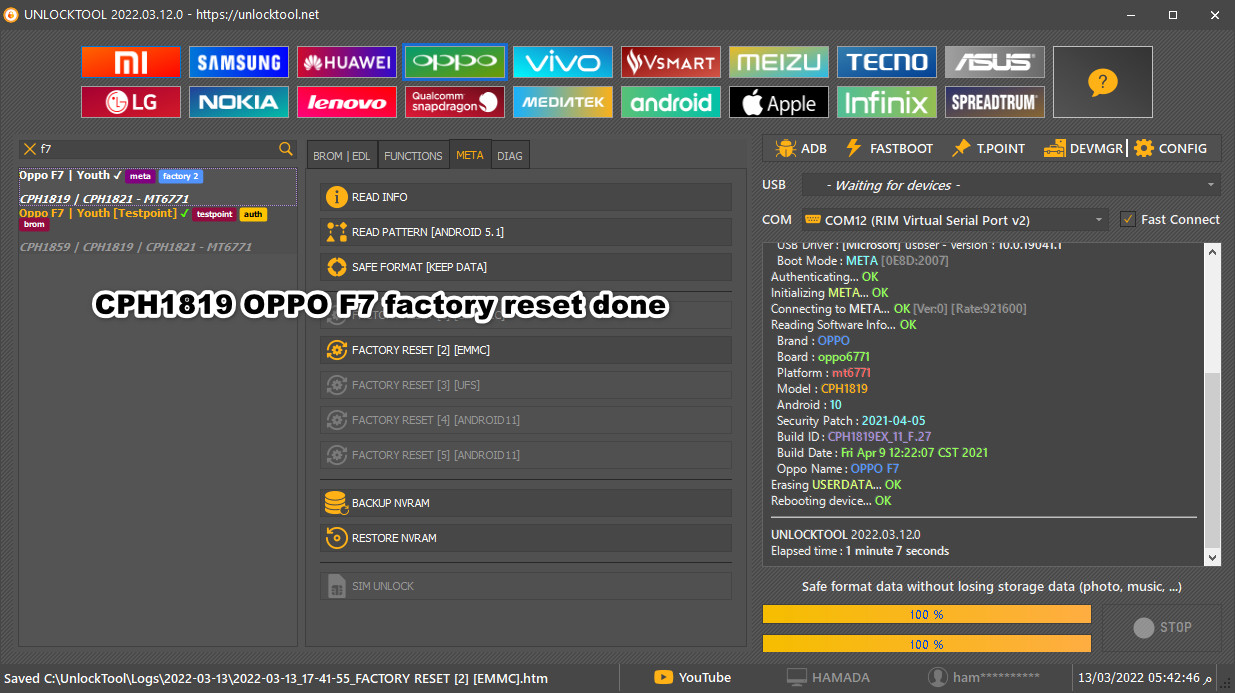Click SAFE FORMAT [KEEP DATA] button
Viewport: 1235px width, 693px height.
point(526,267)
